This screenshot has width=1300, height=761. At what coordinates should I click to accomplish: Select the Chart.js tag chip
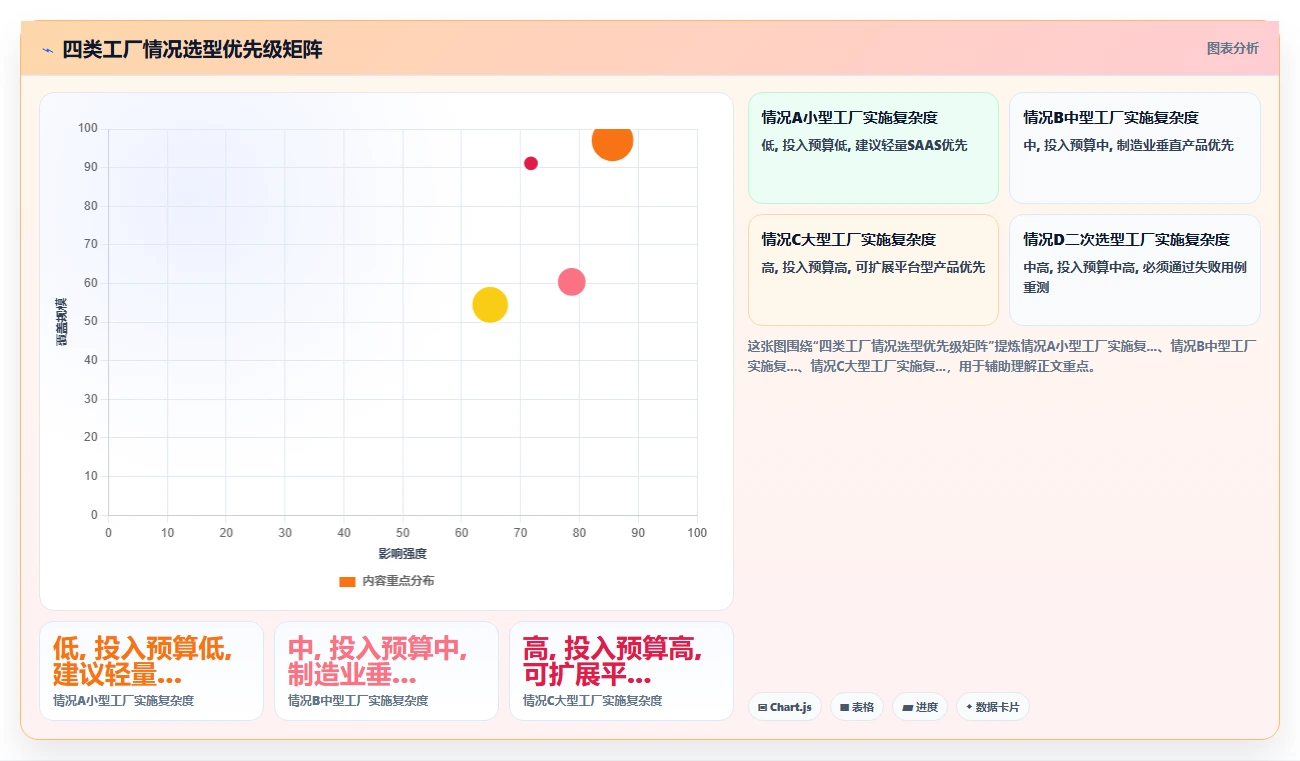[785, 707]
